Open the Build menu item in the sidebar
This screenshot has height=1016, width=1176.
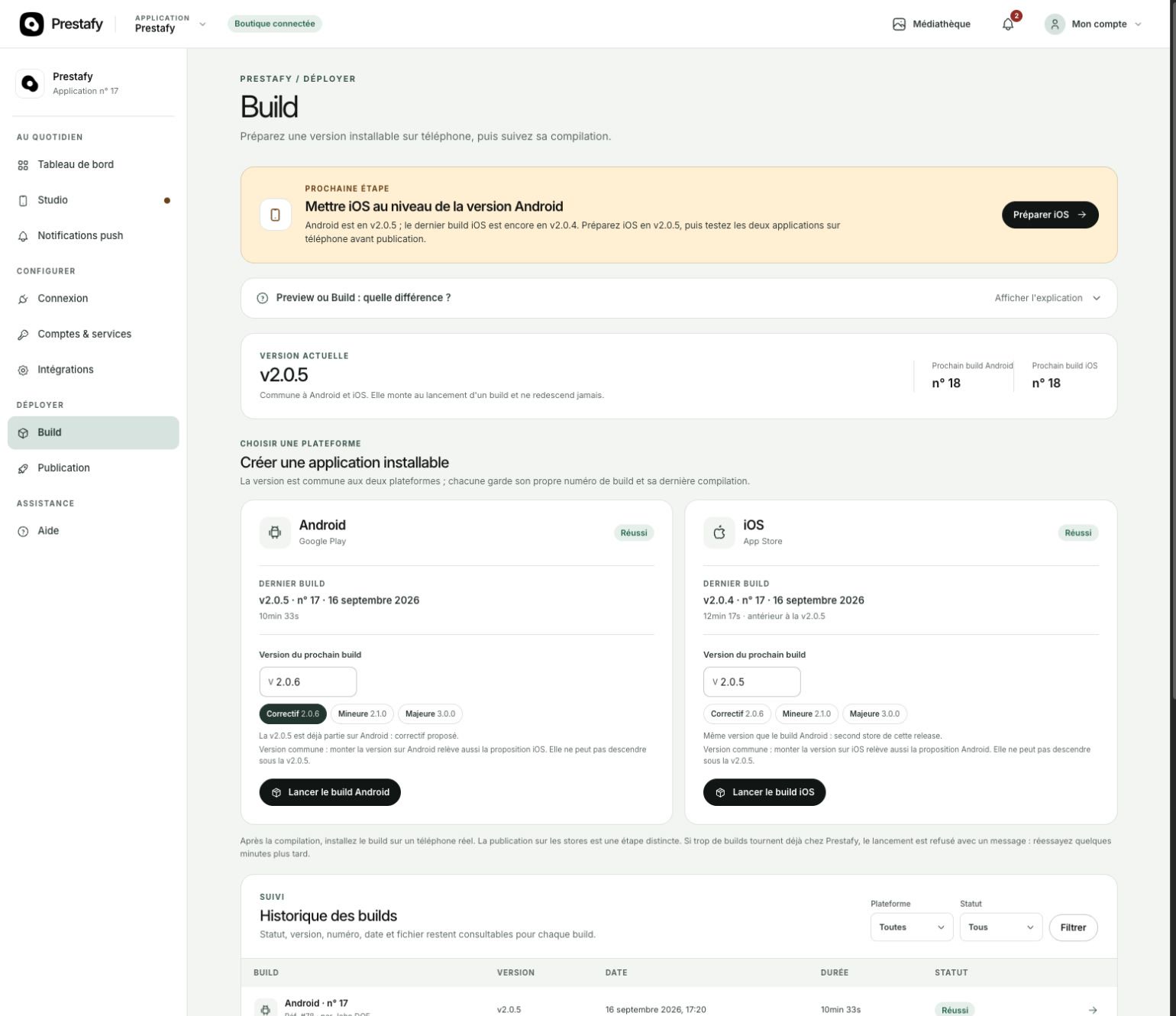(x=93, y=432)
